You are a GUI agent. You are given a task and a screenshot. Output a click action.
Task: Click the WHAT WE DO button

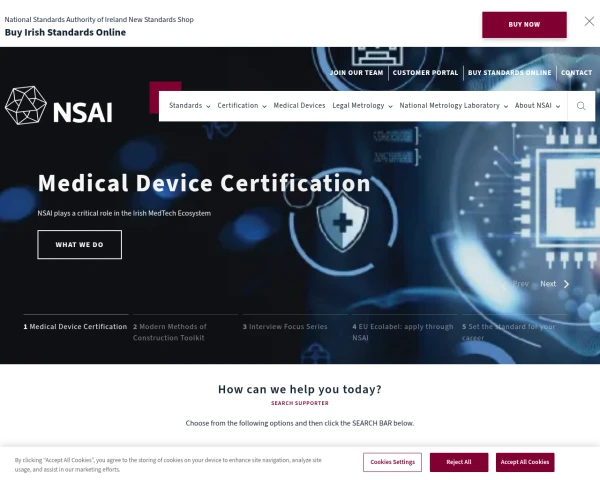pyautogui.click(x=80, y=245)
